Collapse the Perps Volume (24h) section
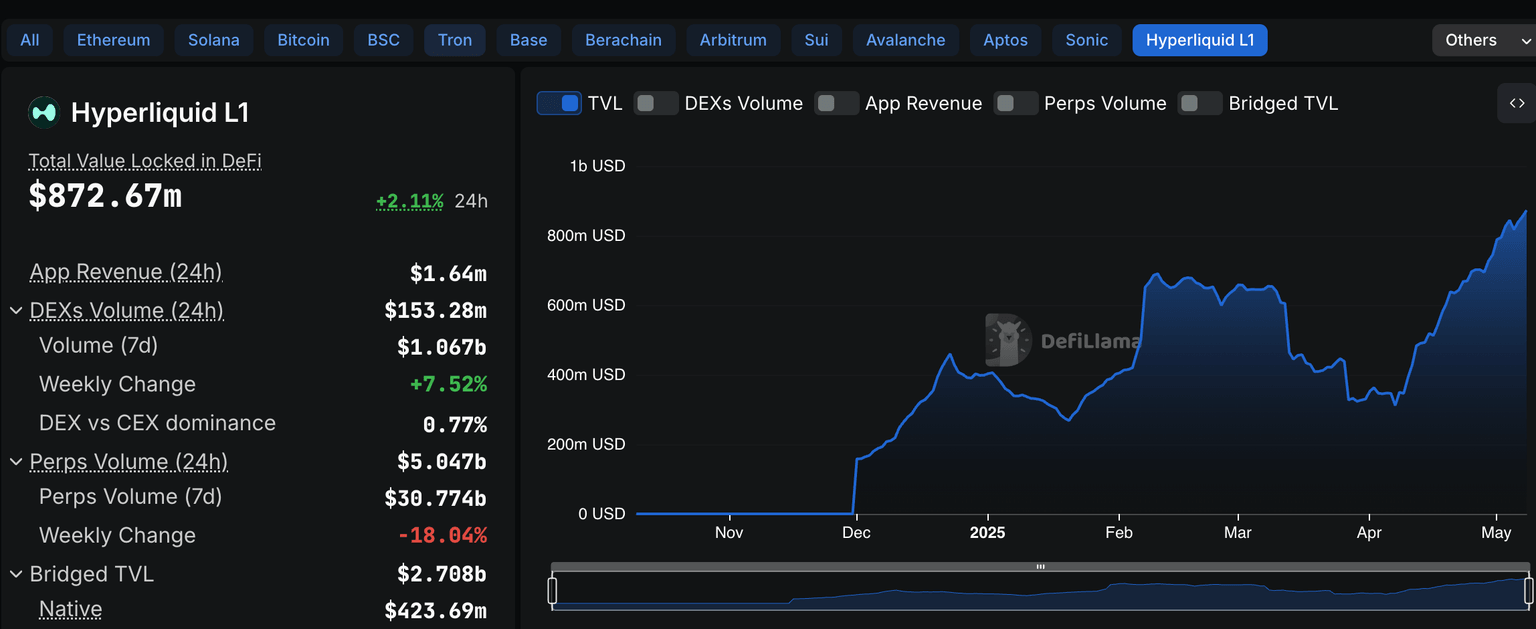This screenshot has height=629, width=1536. (x=16, y=462)
